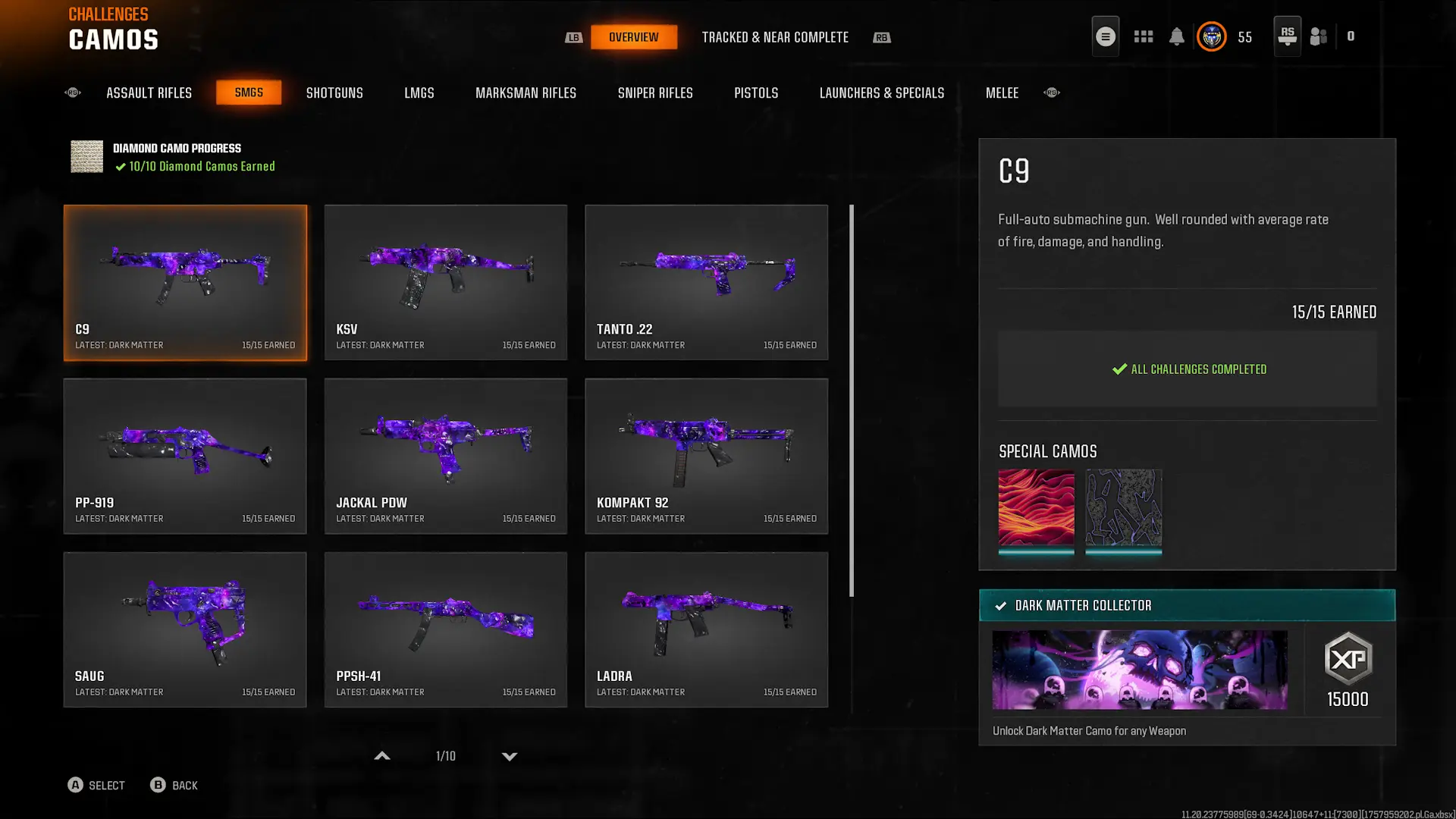Click the XP reward icon
1456x819 pixels.
click(x=1348, y=658)
